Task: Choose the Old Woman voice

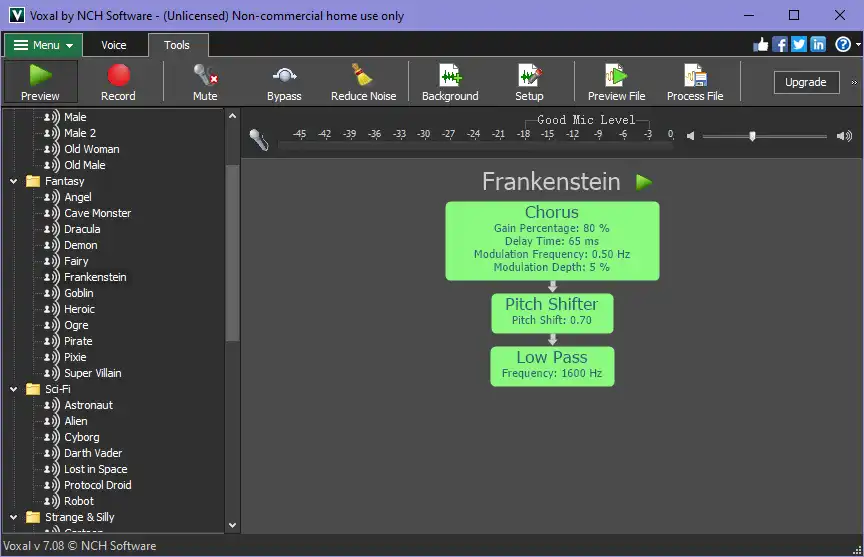Action: [91, 149]
